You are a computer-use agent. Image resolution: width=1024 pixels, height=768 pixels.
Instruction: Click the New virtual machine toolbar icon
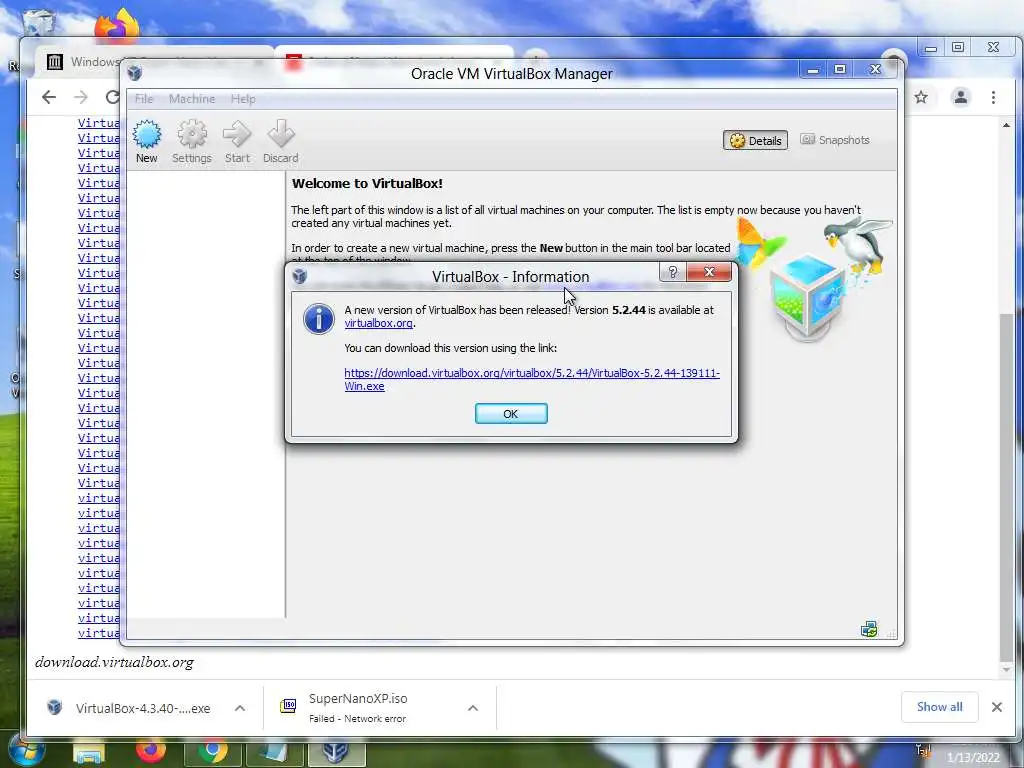click(x=147, y=141)
